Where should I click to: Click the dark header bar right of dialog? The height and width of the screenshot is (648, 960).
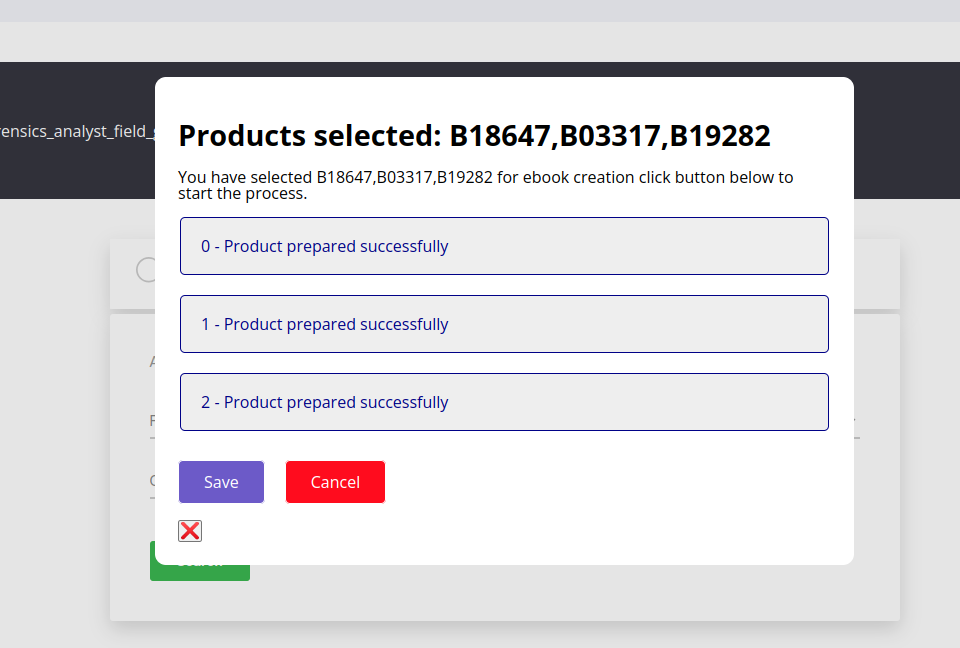[905, 130]
